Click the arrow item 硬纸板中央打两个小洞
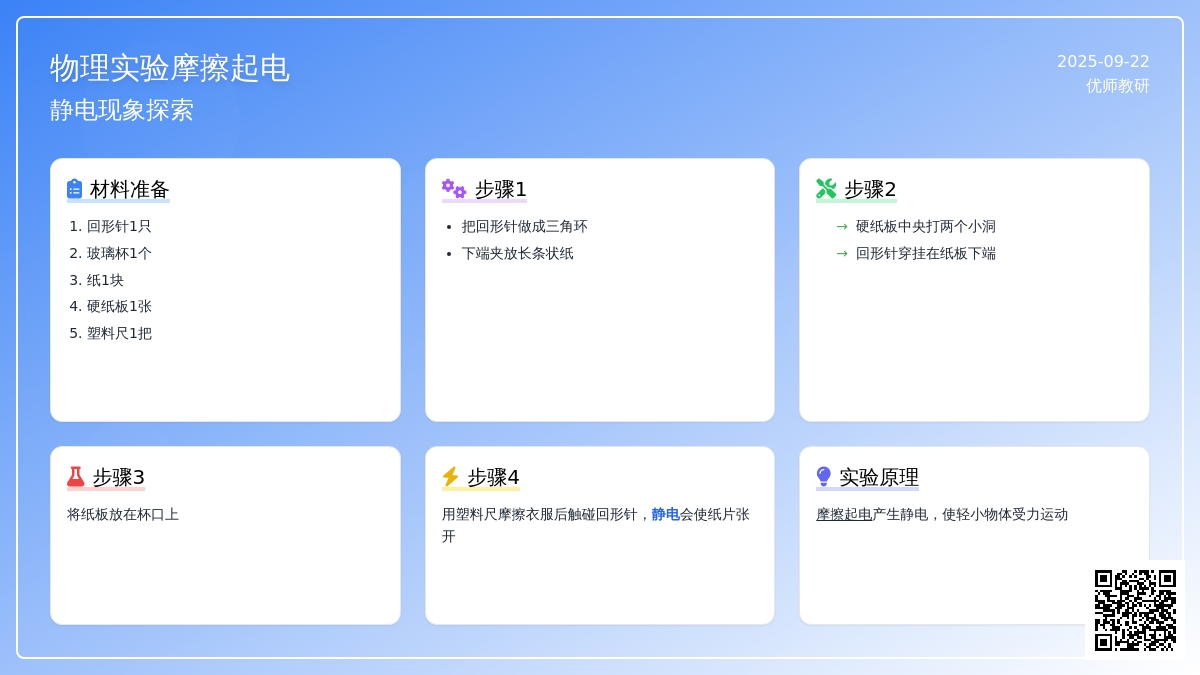1200x675 pixels. (x=925, y=226)
